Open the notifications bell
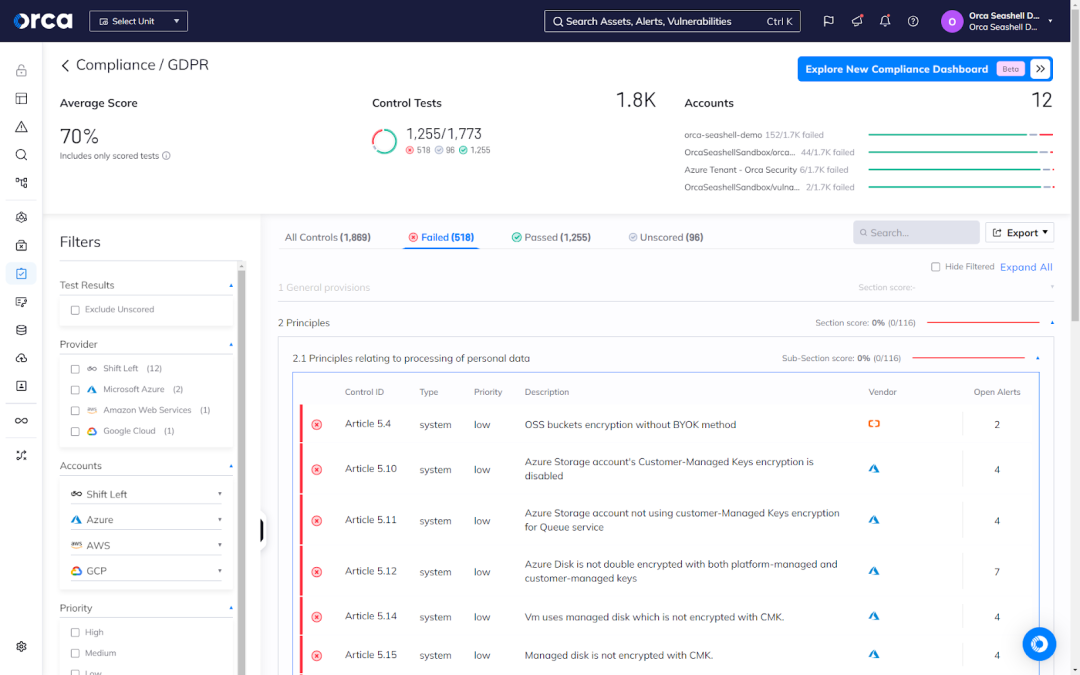The width and height of the screenshot is (1080, 675). 885,21
